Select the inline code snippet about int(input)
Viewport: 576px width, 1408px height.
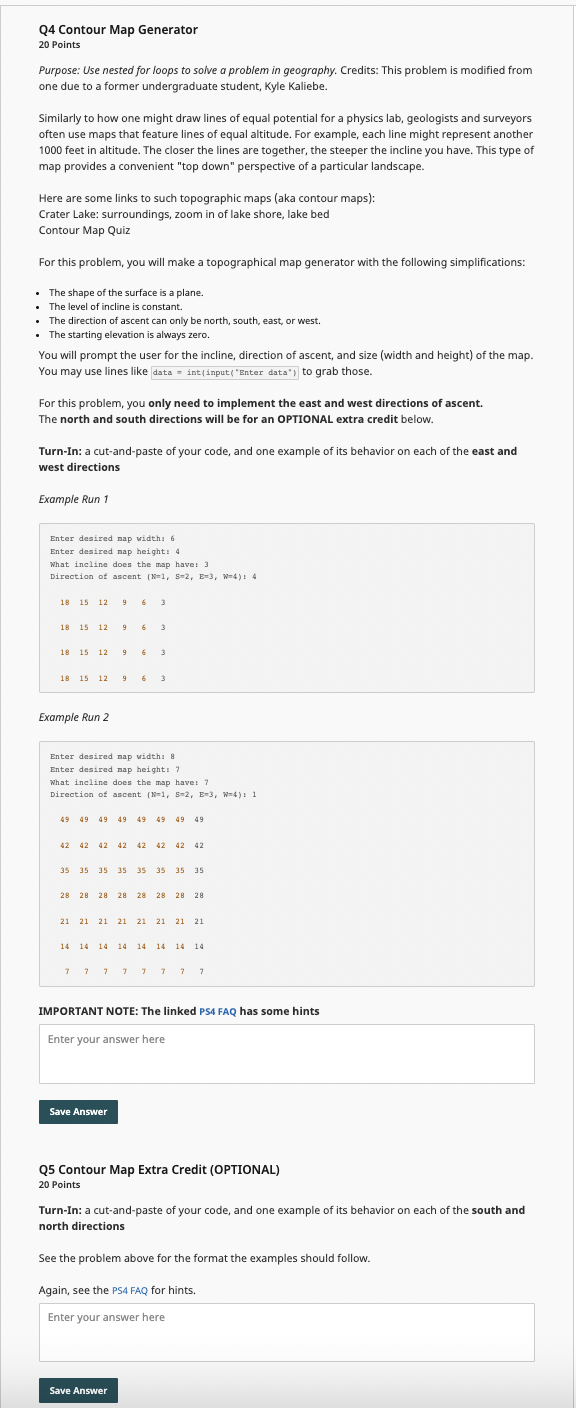[x=225, y=372]
